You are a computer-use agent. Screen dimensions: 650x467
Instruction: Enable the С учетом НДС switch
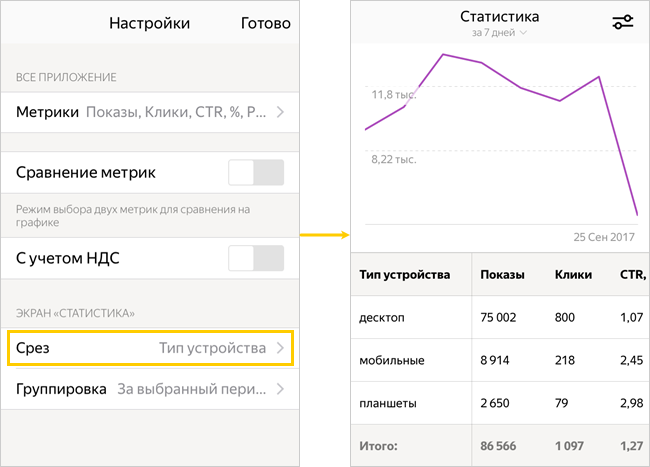256,258
